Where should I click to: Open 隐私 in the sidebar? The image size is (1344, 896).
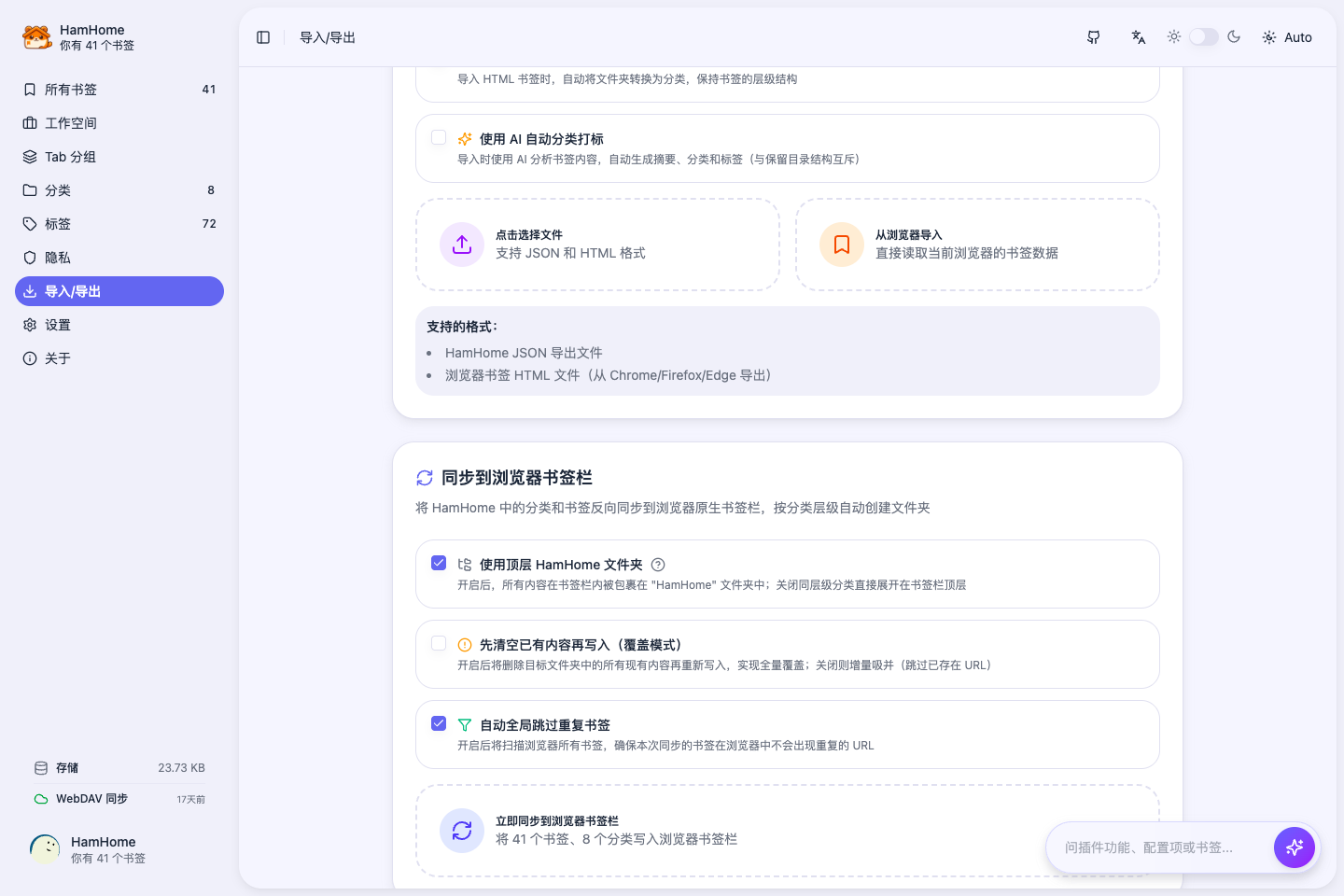point(119,258)
